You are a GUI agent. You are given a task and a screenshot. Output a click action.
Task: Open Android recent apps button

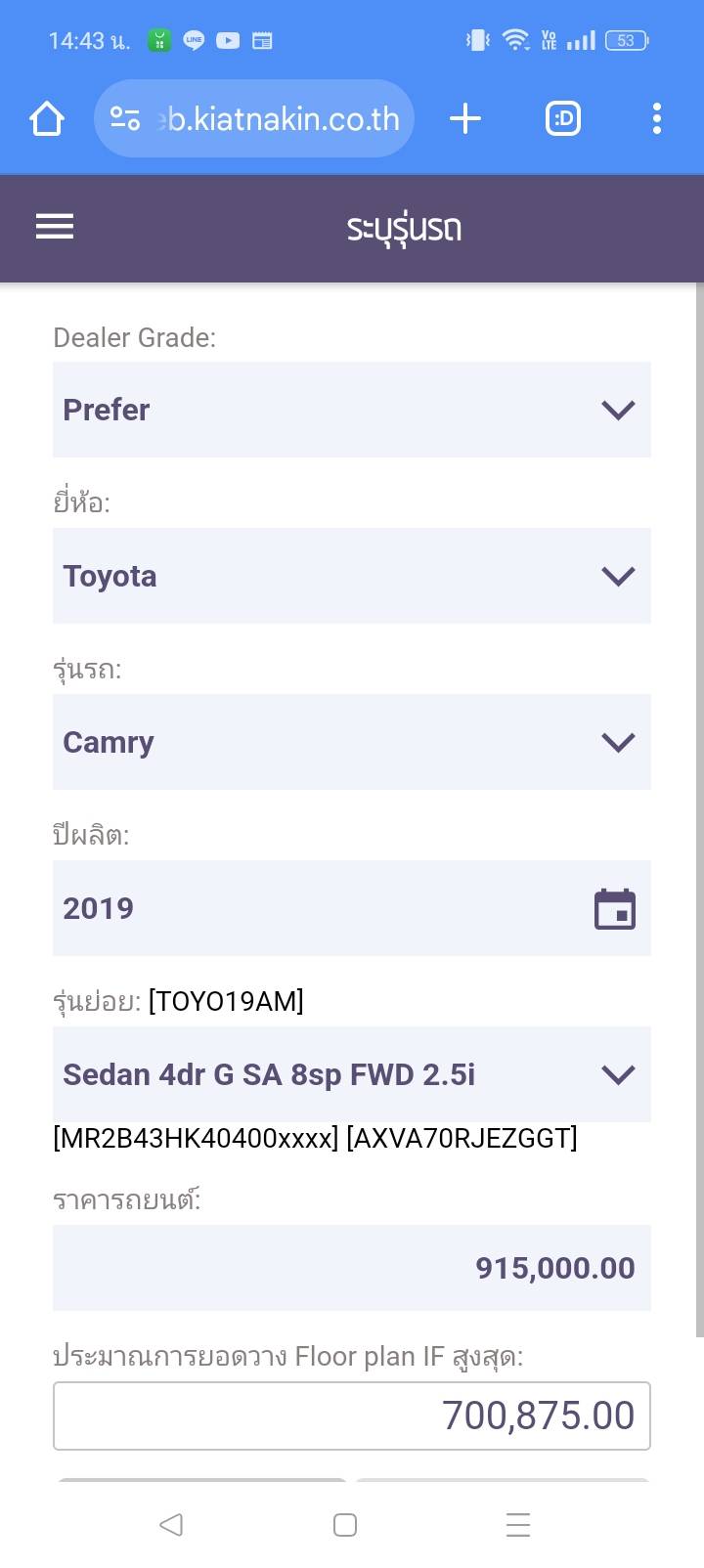coord(518,1525)
